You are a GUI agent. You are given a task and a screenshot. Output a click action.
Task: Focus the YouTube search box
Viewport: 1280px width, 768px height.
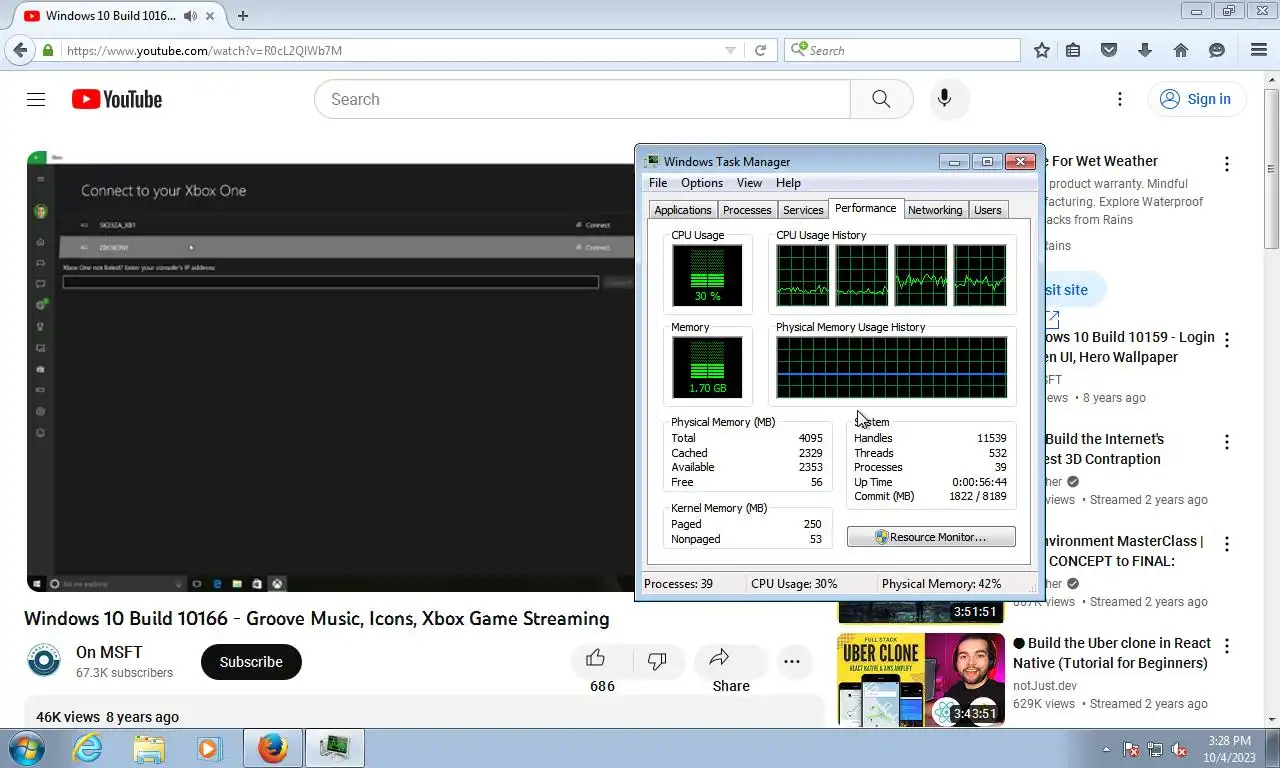(582, 99)
